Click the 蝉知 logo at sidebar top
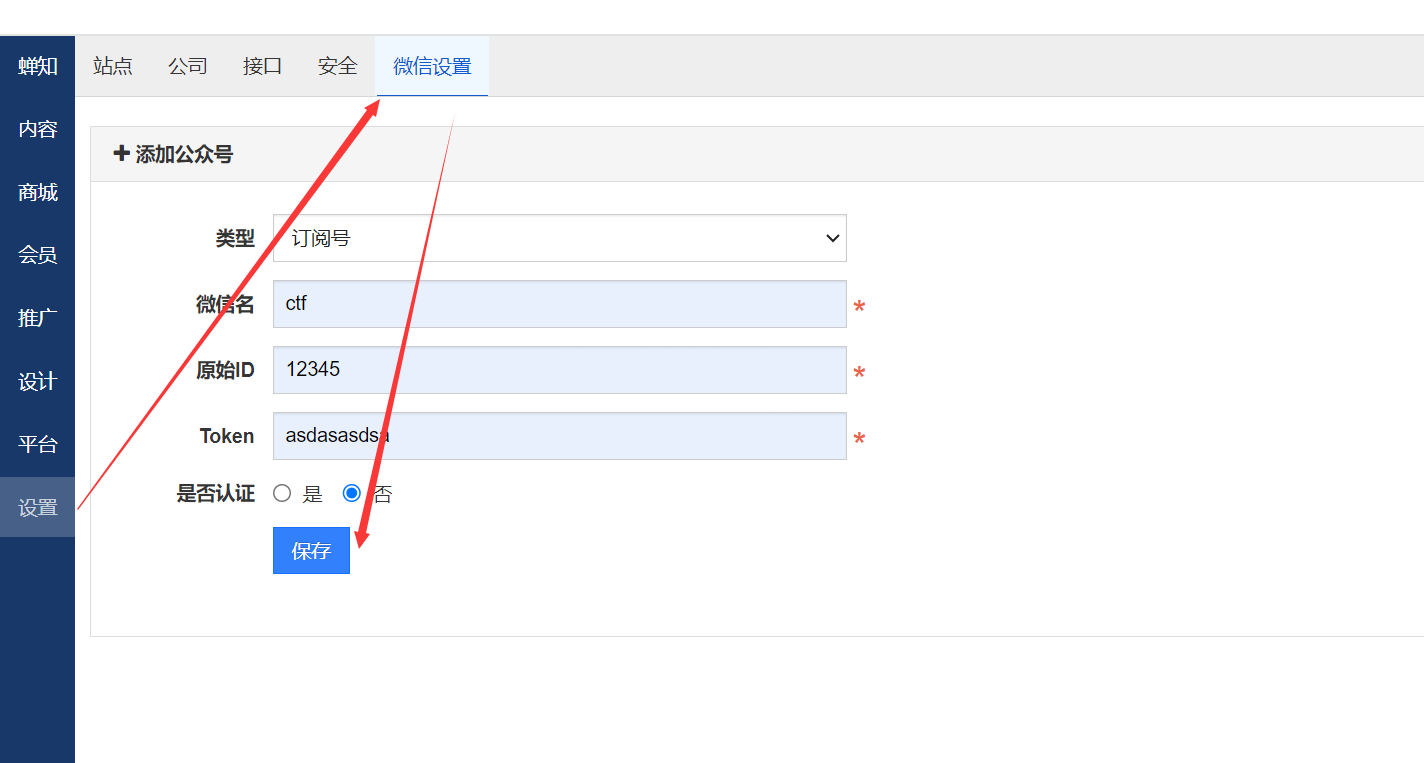This screenshot has height=763, width=1424. point(38,66)
